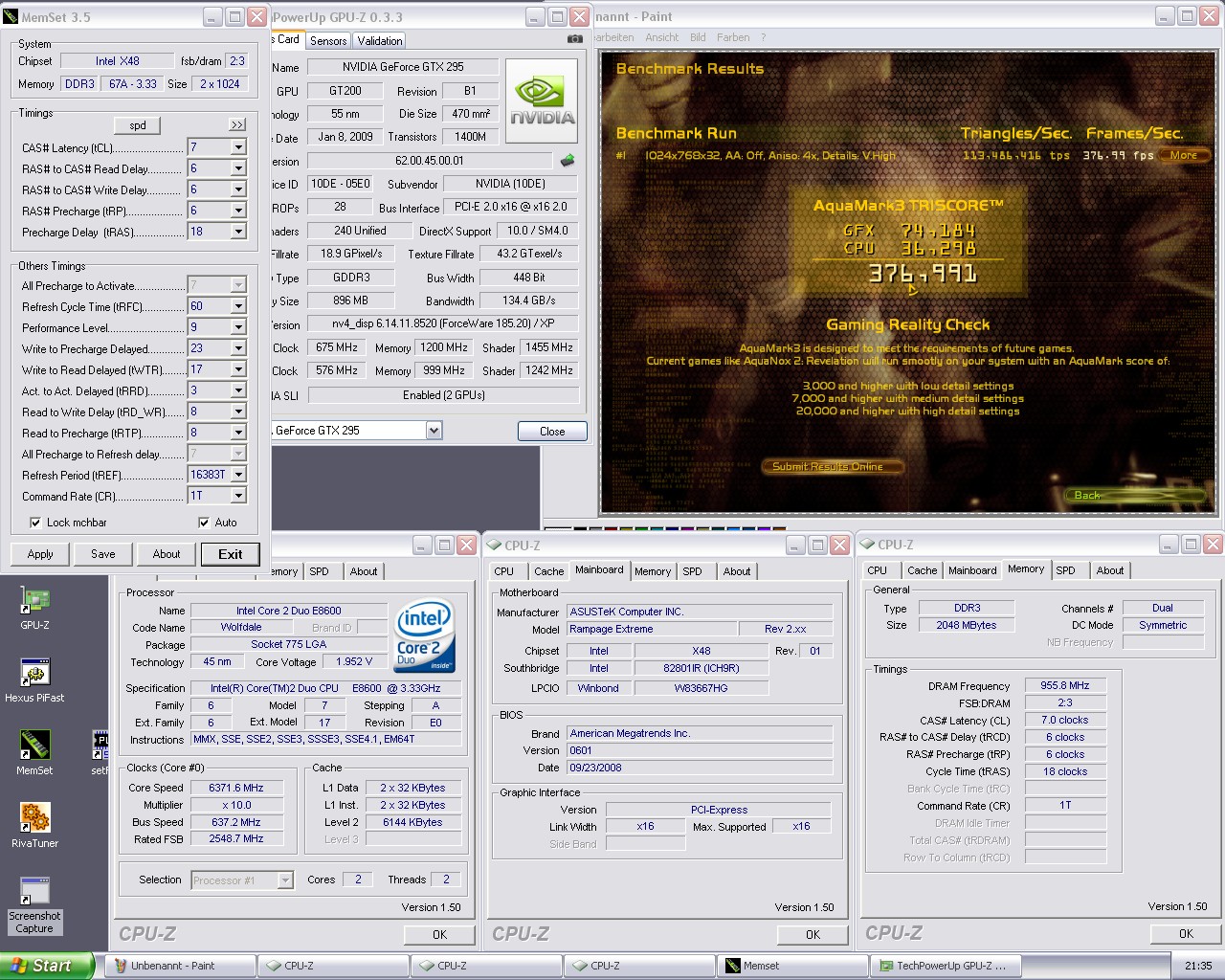The width and height of the screenshot is (1225, 980).
Task: Click OK in the Processor CPU-Z window
Action: coord(439,935)
